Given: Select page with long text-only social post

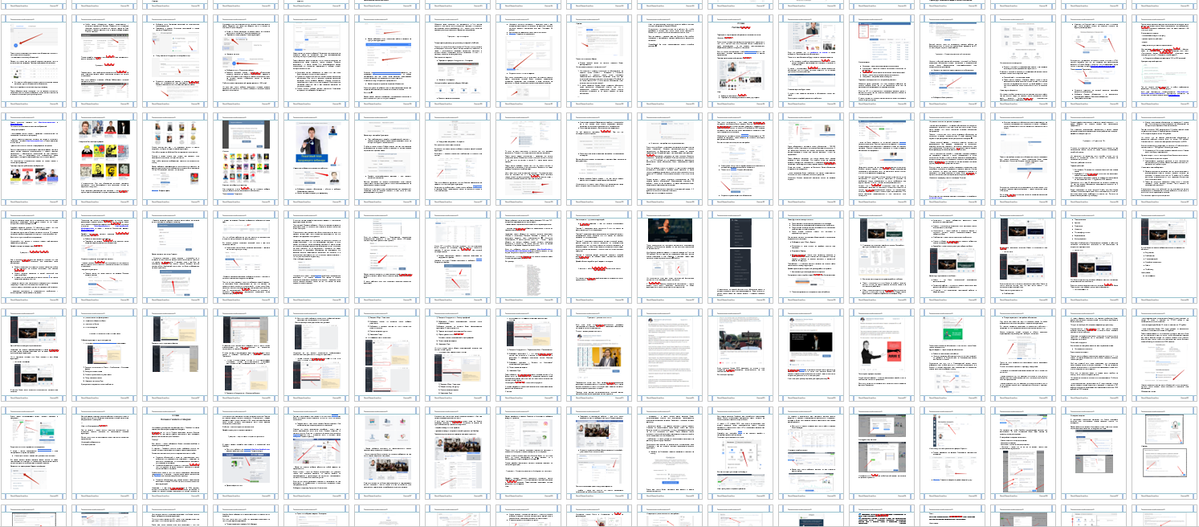Looking at the screenshot, I should (672, 355).
